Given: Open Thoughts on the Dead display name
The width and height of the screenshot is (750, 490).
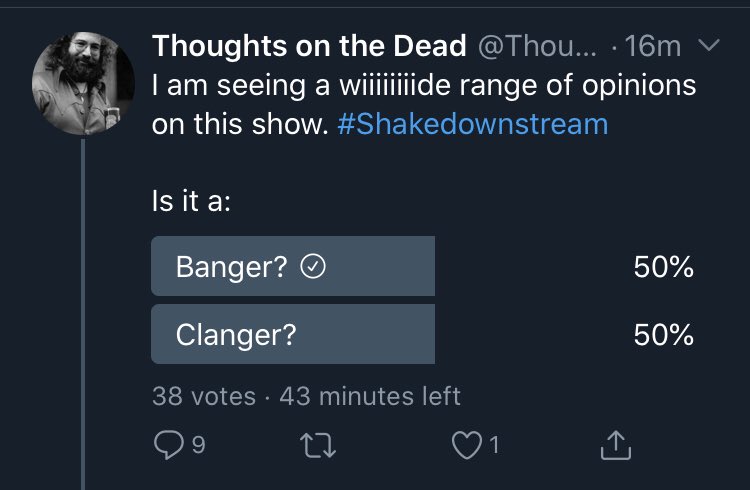Looking at the screenshot, I should 309,46.
